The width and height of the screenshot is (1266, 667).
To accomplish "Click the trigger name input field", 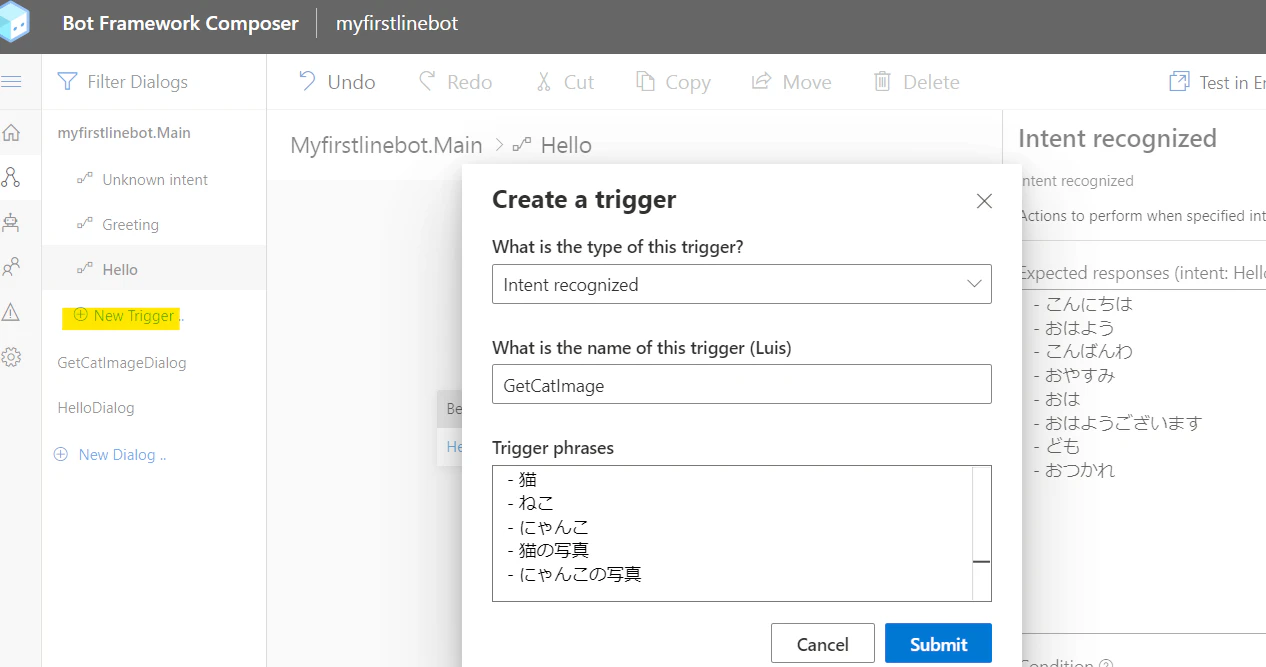I will point(742,384).
